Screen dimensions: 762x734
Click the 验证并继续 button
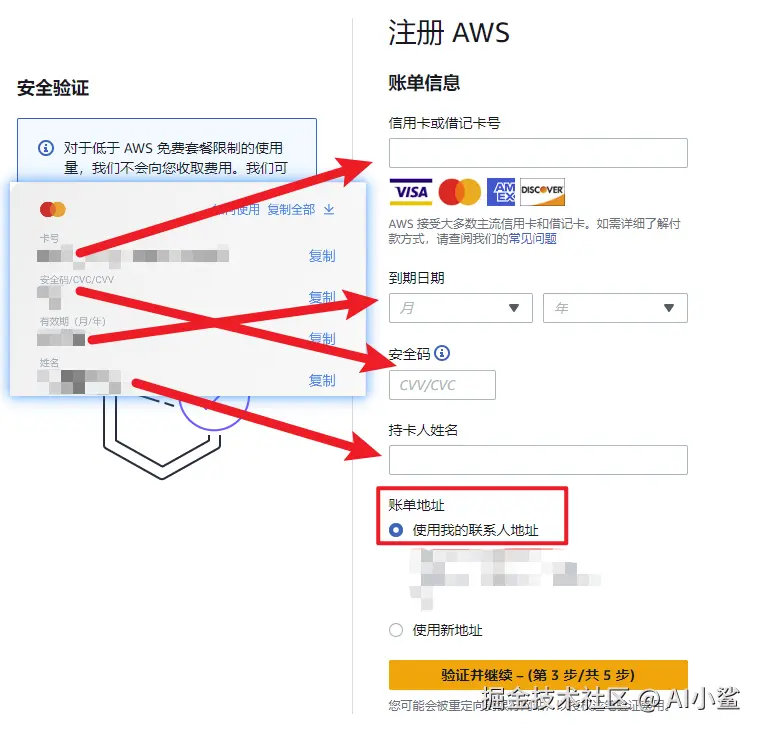point(538,675)
